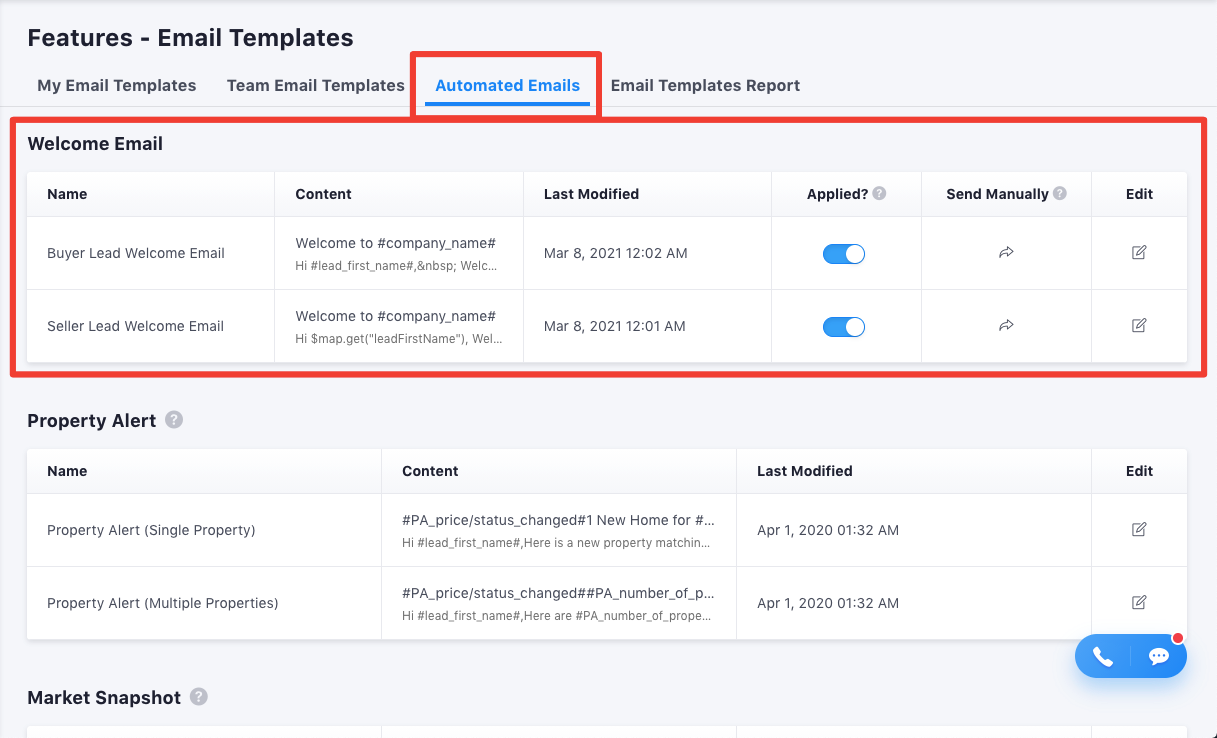Disable Seller Lead Welcome Email applied toggle
The image size is (1217, 738).
point(844,327)
